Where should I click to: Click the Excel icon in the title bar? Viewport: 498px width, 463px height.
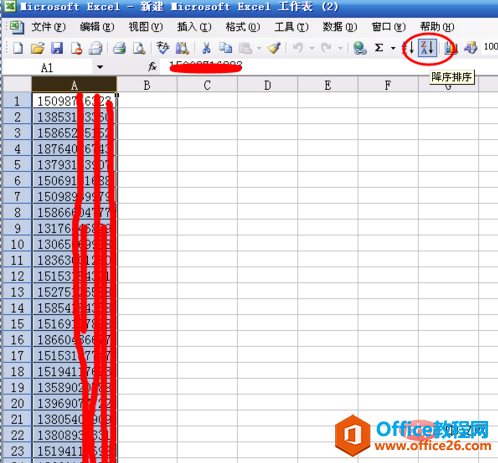click(x=10, y=6)
